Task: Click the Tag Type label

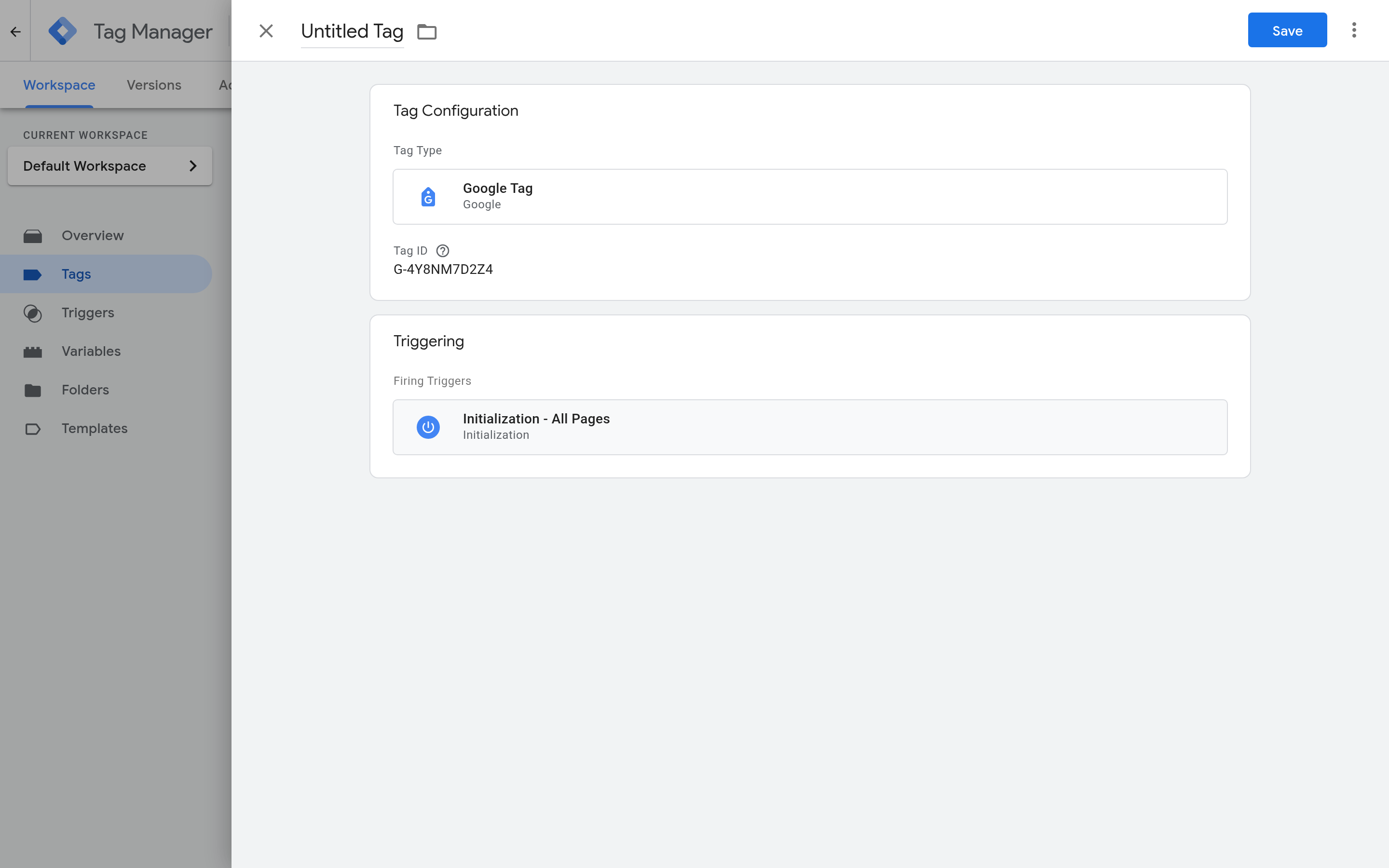Action: (x=417, y=150)
